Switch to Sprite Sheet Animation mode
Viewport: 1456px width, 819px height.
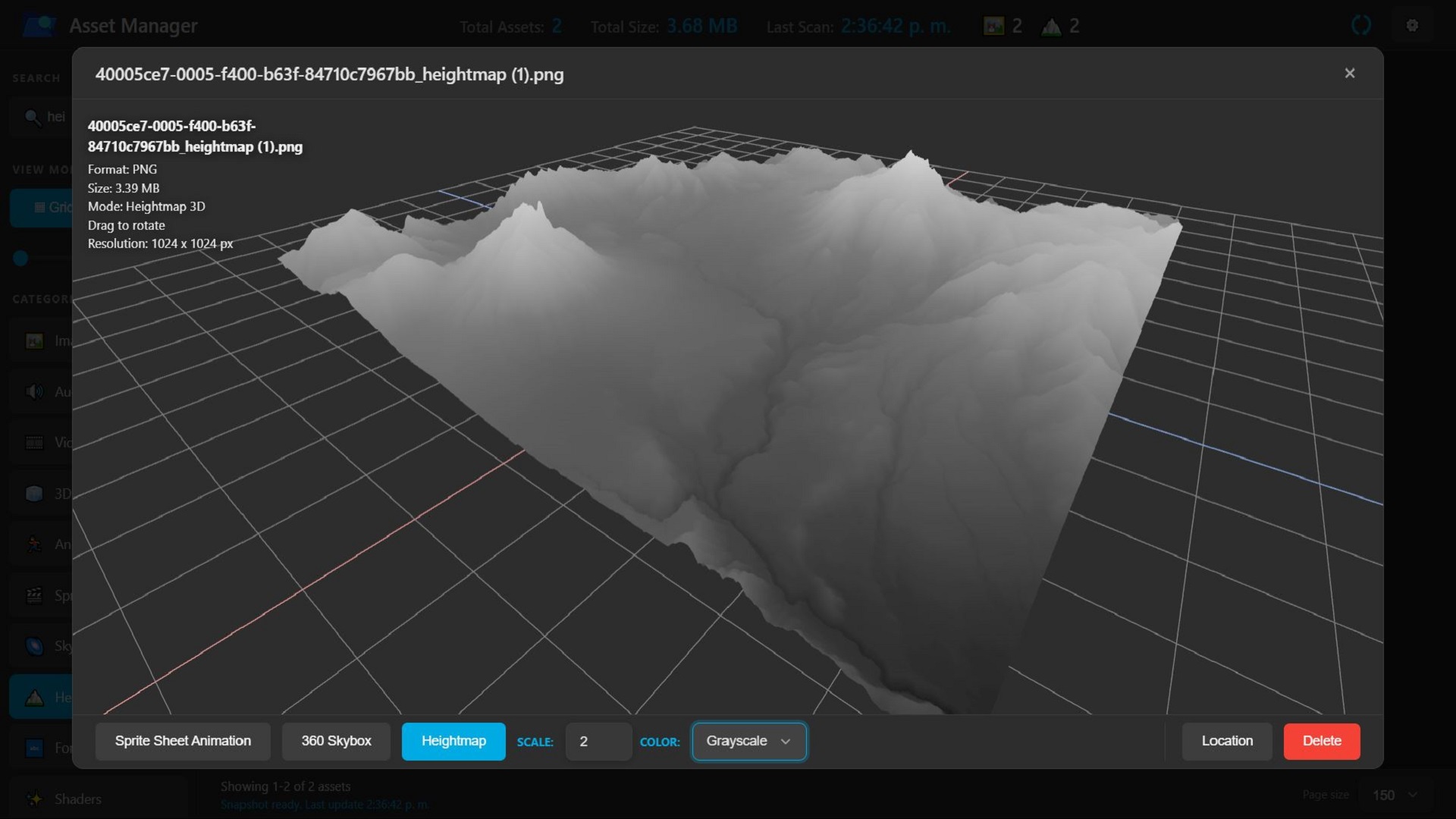[x=183, y=741]
